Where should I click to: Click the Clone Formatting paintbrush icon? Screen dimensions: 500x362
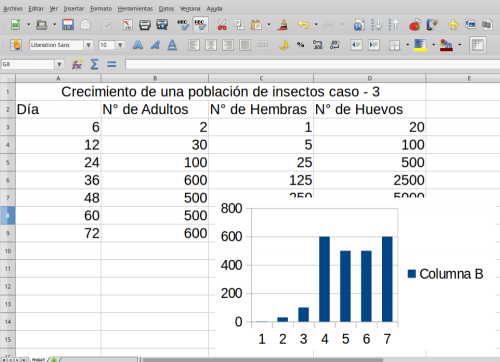click(x=282, y=25)
